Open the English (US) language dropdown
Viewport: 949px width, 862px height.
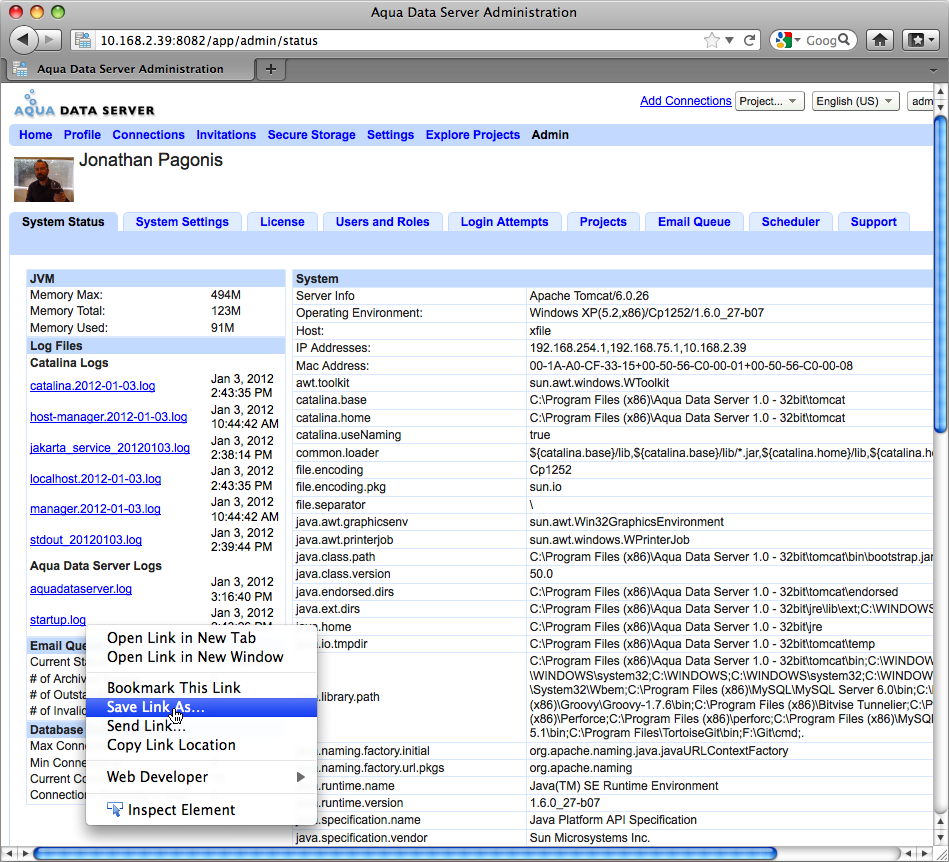click(x=855, y=101)
